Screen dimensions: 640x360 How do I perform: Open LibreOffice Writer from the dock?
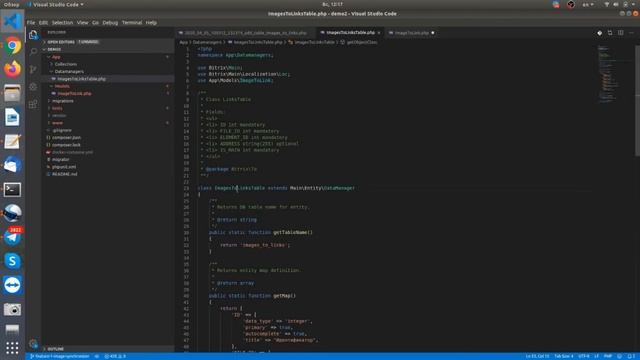pos(12,117)
